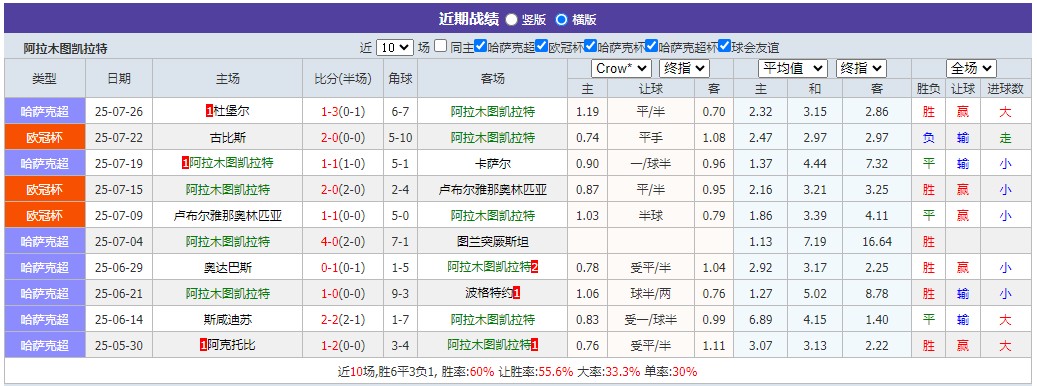Click the 近期战绩 title
This screenshot has width=1037, height=386.
tap(469, 19)
